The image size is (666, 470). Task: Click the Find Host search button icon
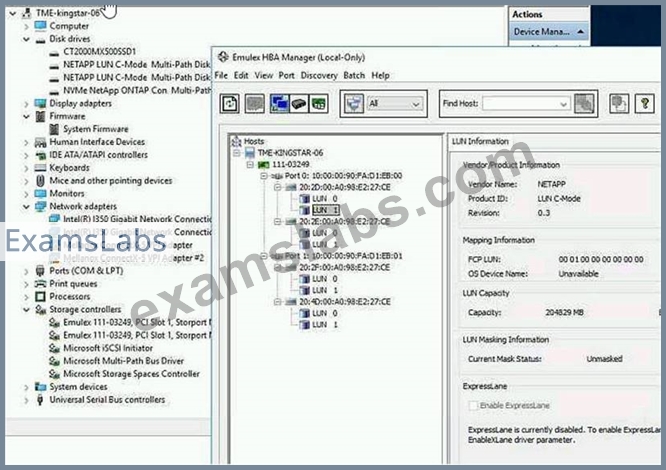(584, 104)
